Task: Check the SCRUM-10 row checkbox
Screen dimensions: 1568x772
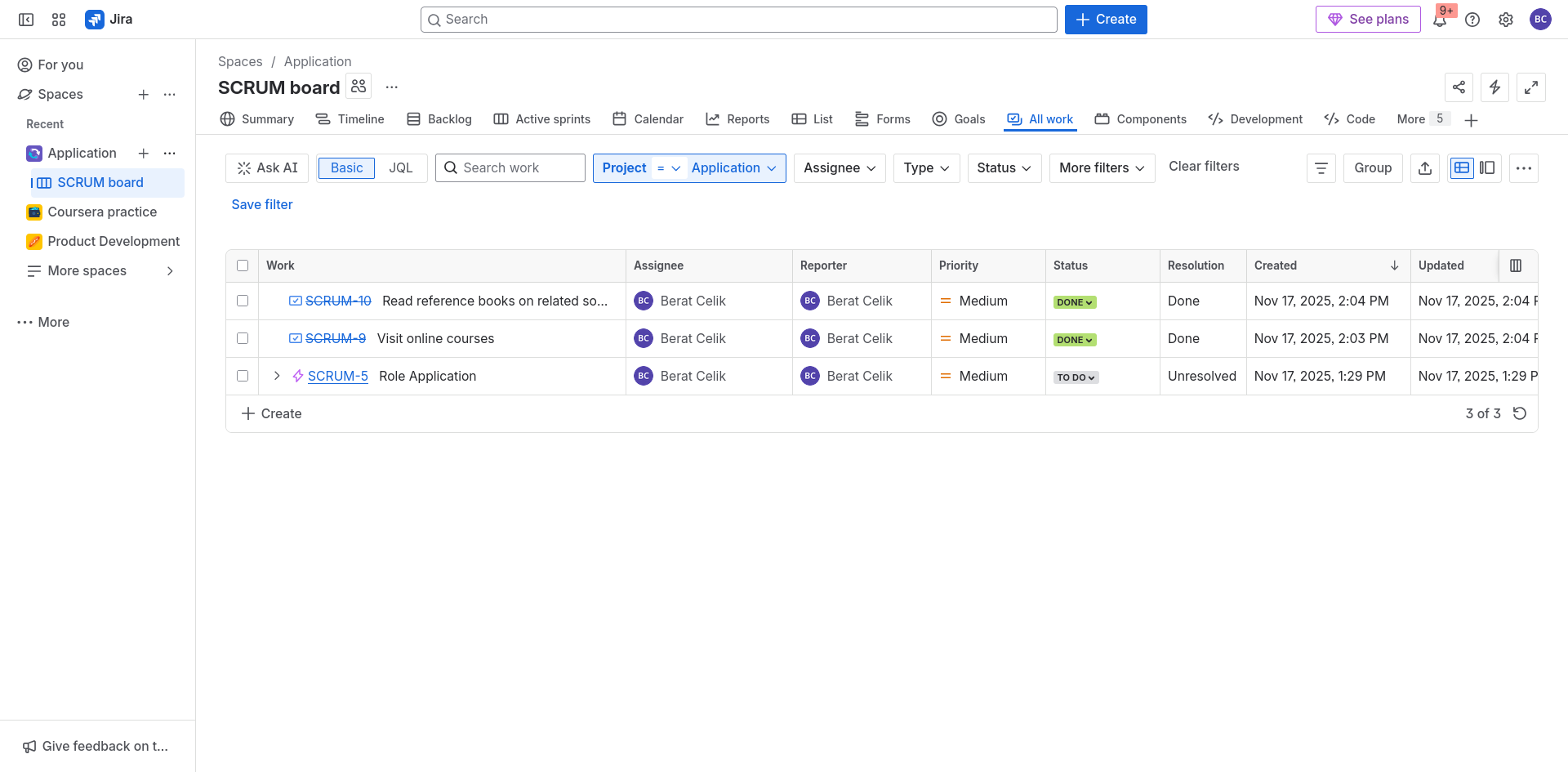Action: (243, 301)
